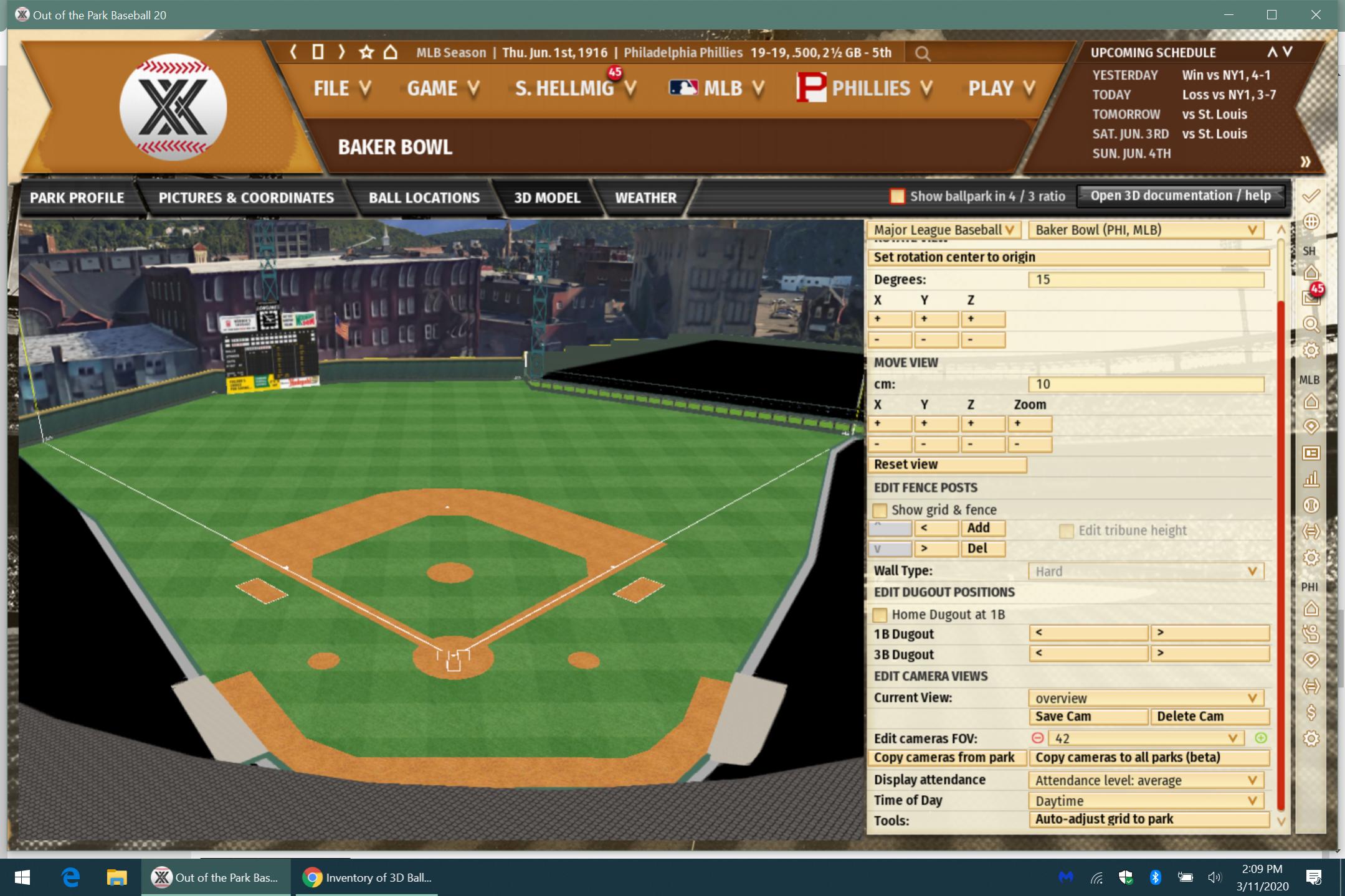The width and height of the screenshot is (1345, 896).
Task: Switch to the WEATHER tab
Action: [645, 198]
